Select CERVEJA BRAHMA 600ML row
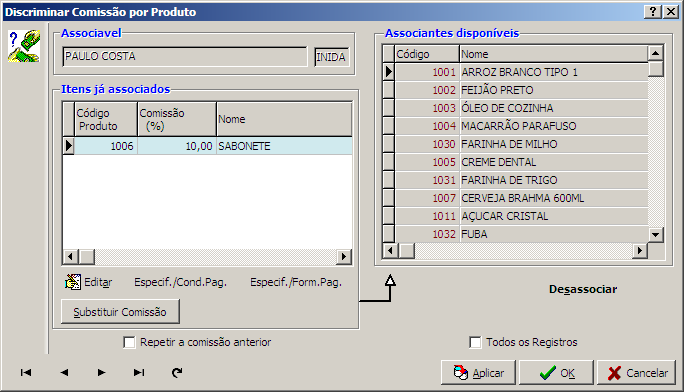The image size is (684, 392). coord(515,198)
